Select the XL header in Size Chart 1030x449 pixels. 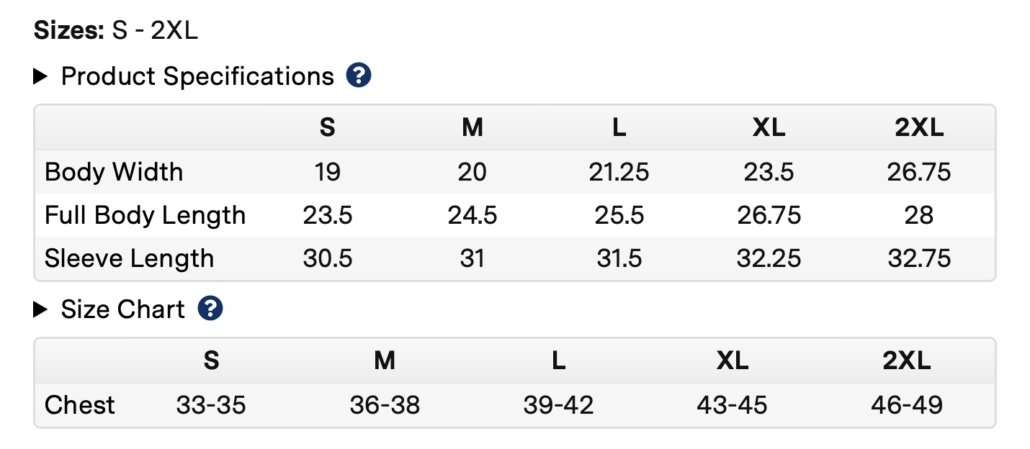point(732,361)
